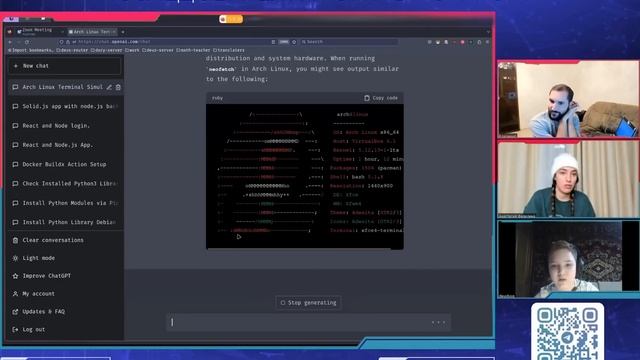
Task: Click the code block's horizontal scrollbar
Action: click(x=298, y=248)
